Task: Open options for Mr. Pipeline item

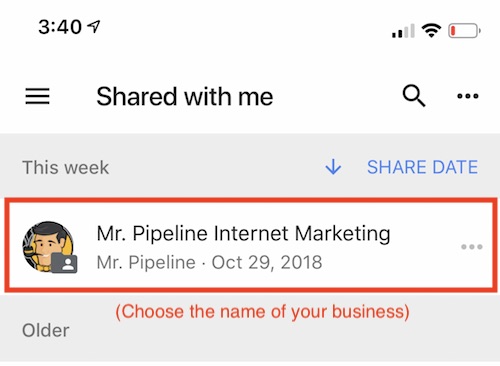Action: (x=472, y=247)
